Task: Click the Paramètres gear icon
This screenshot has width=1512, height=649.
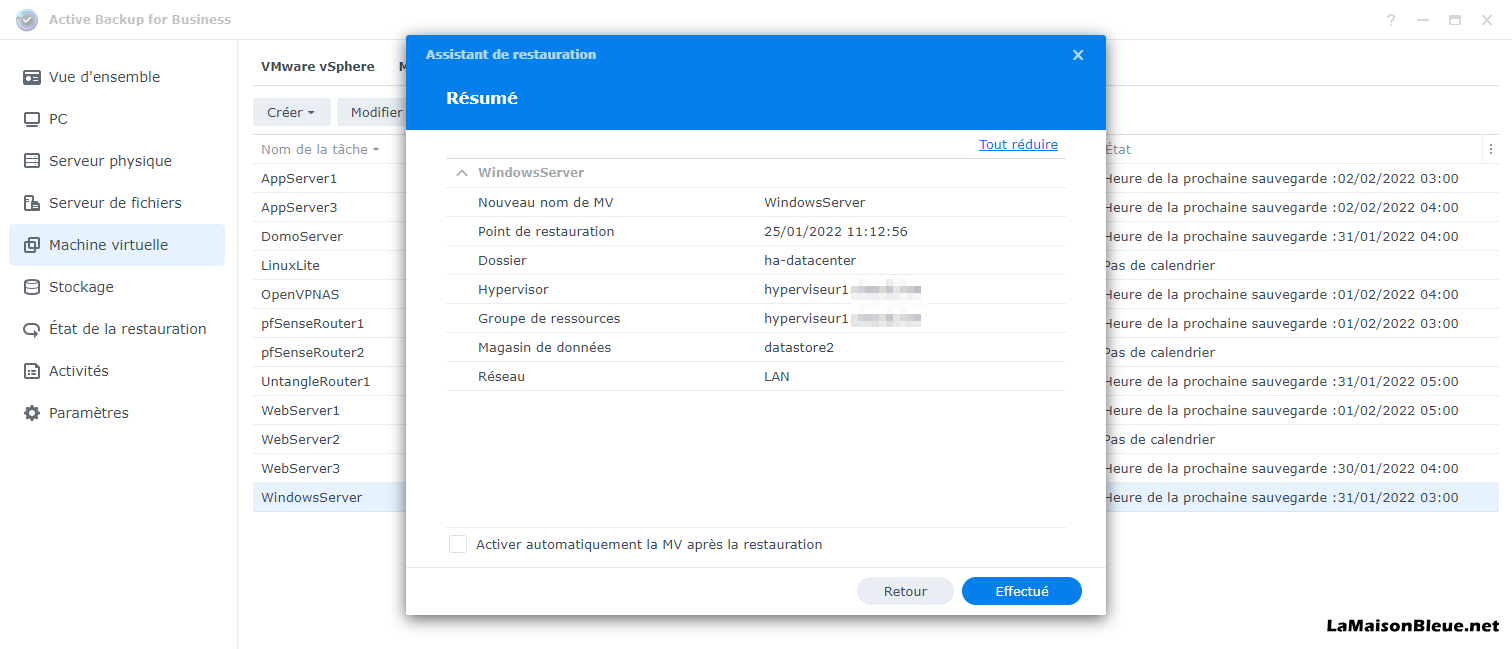Action: pos(32,413)
